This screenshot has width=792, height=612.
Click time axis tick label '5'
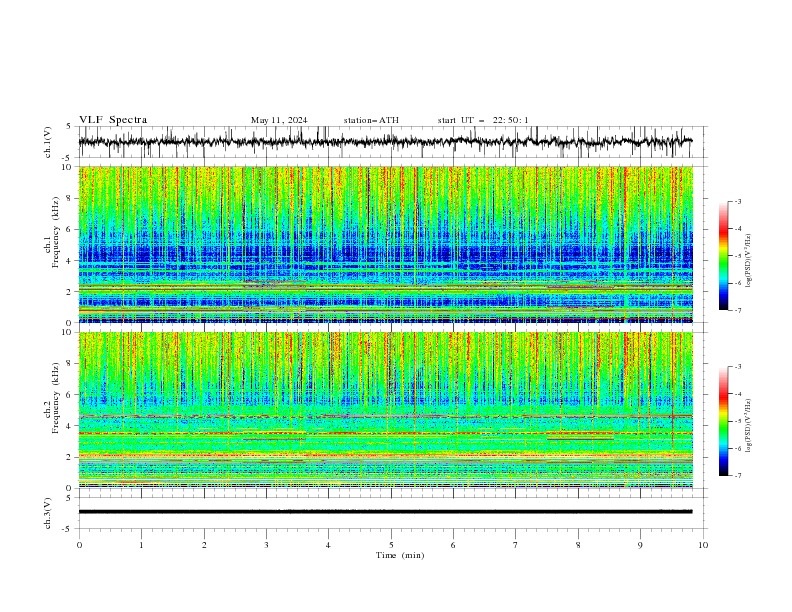tap(391, 545)
